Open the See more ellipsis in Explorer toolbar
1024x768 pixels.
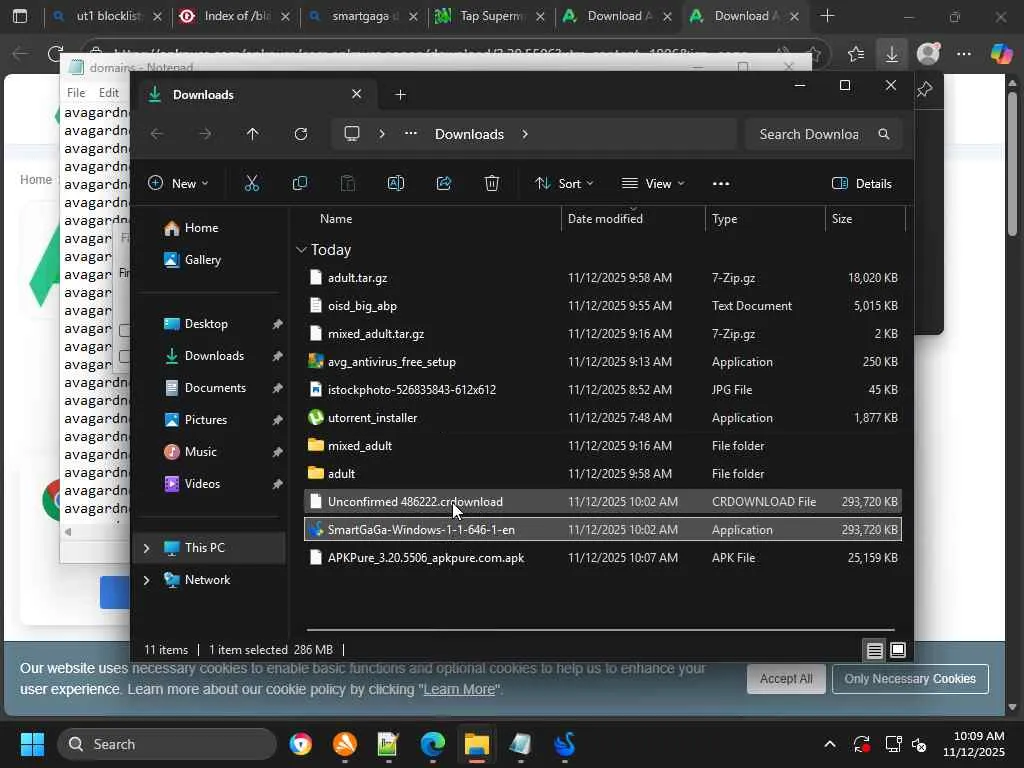pyautogui.click(x=721, y=184)
